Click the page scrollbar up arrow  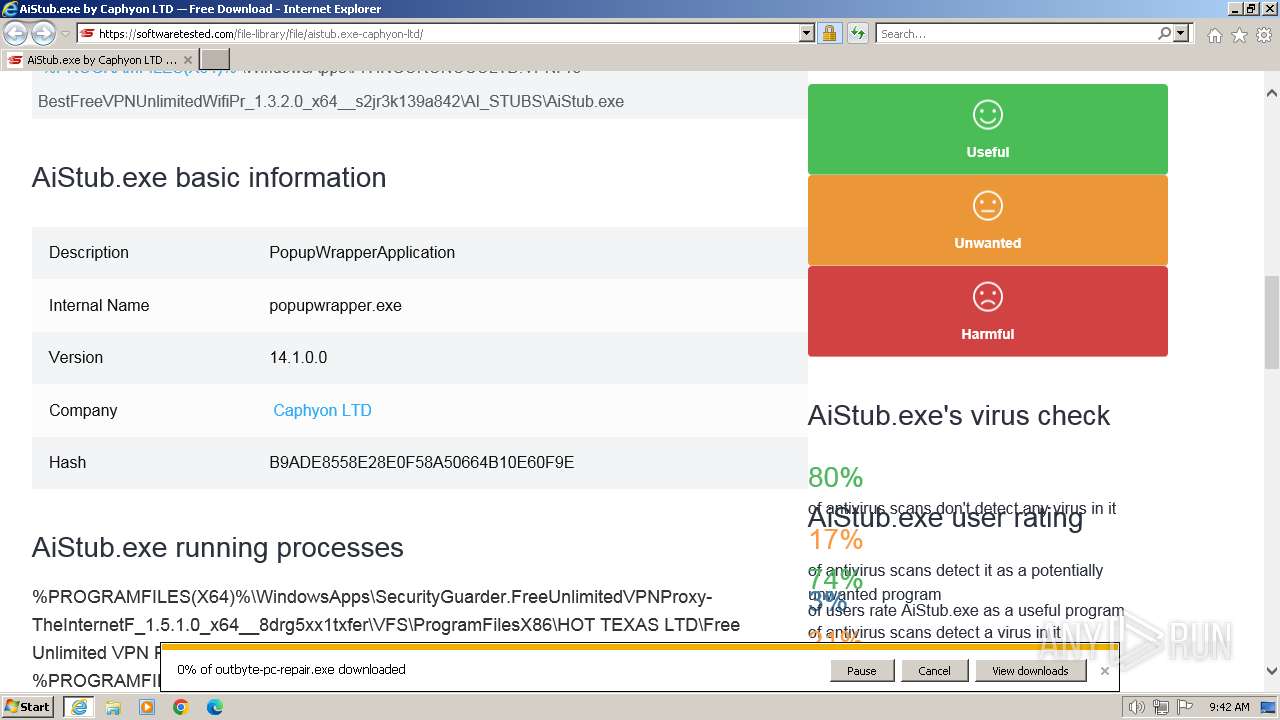coord(1272,93)
